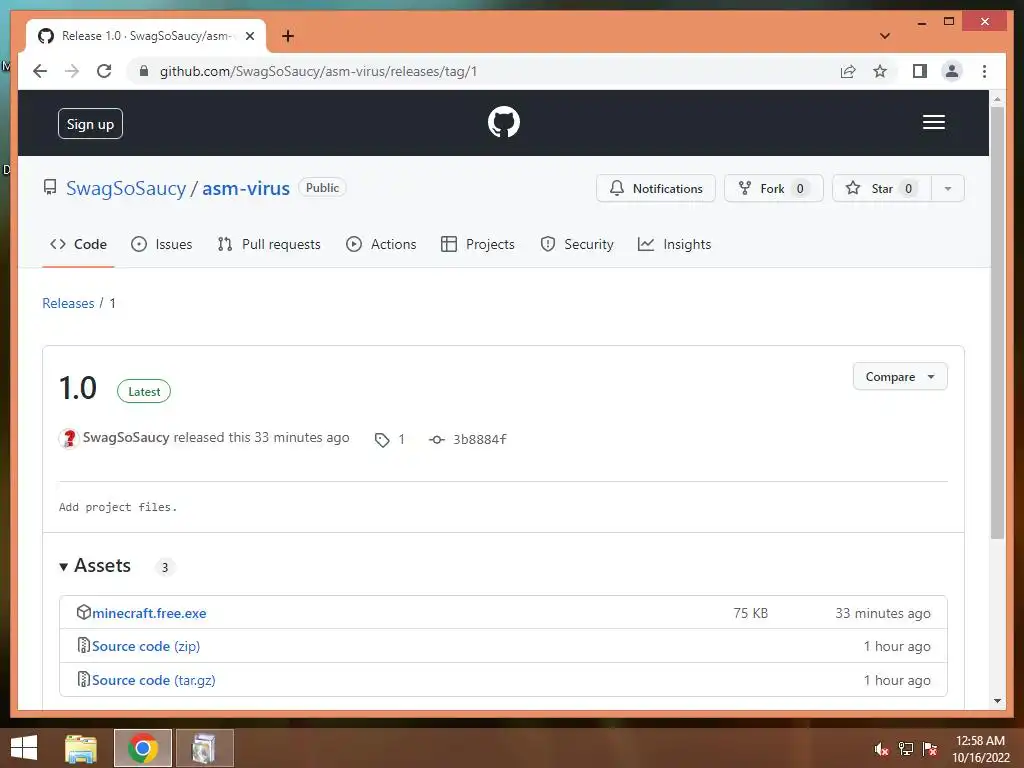Click the Releases breadcrumb link
Image resolution: width=1024 pixels, height=768 pixels.
(x=68, y=303)
